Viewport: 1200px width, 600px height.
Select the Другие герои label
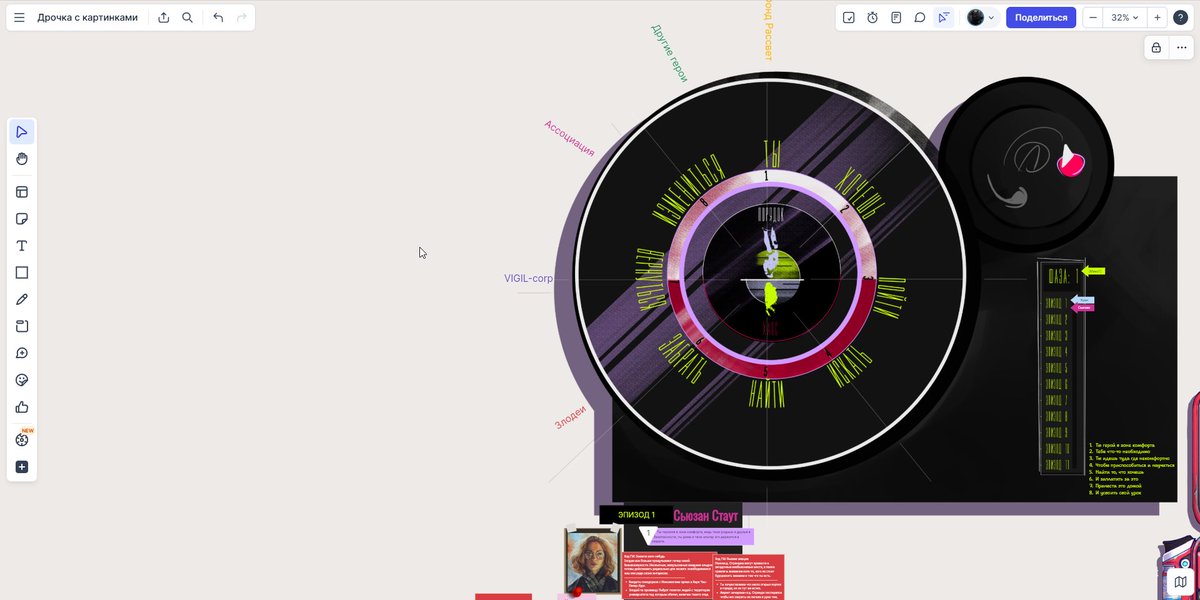click(670, 53)
